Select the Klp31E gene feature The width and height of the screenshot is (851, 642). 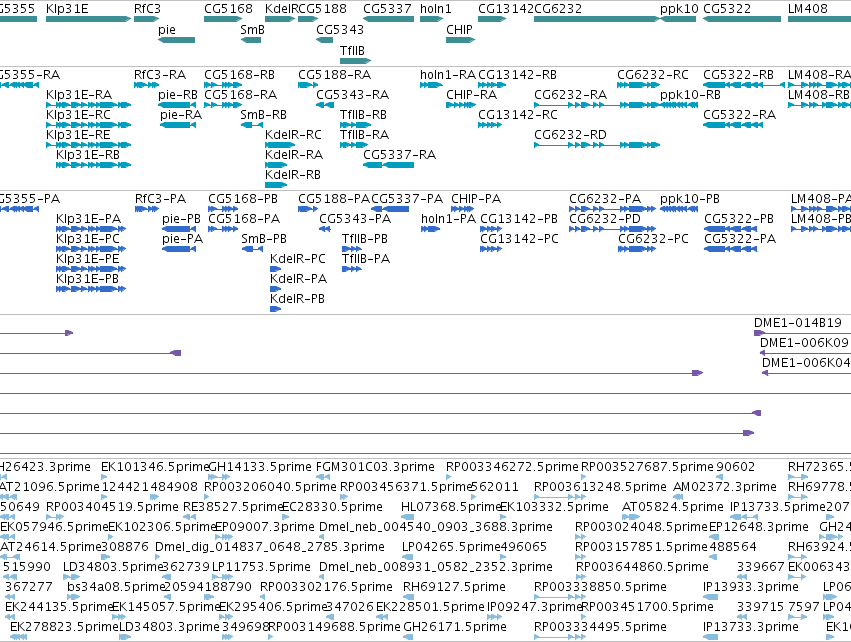click(88, 19)
